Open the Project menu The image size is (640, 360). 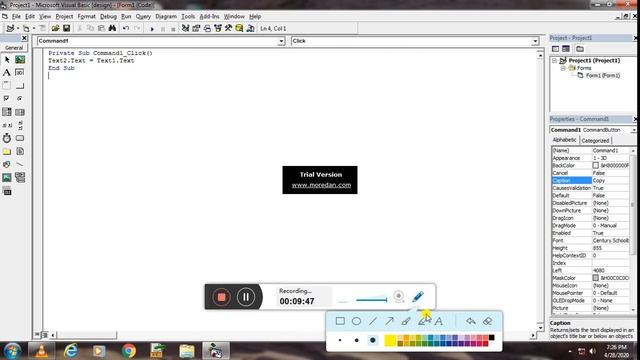(x=64, y=16)
